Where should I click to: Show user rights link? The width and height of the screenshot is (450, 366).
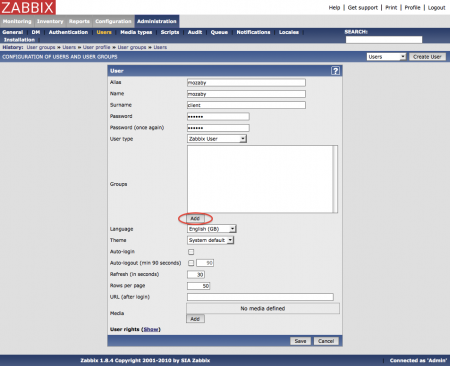pyautogui.click(x=151, y=329)
